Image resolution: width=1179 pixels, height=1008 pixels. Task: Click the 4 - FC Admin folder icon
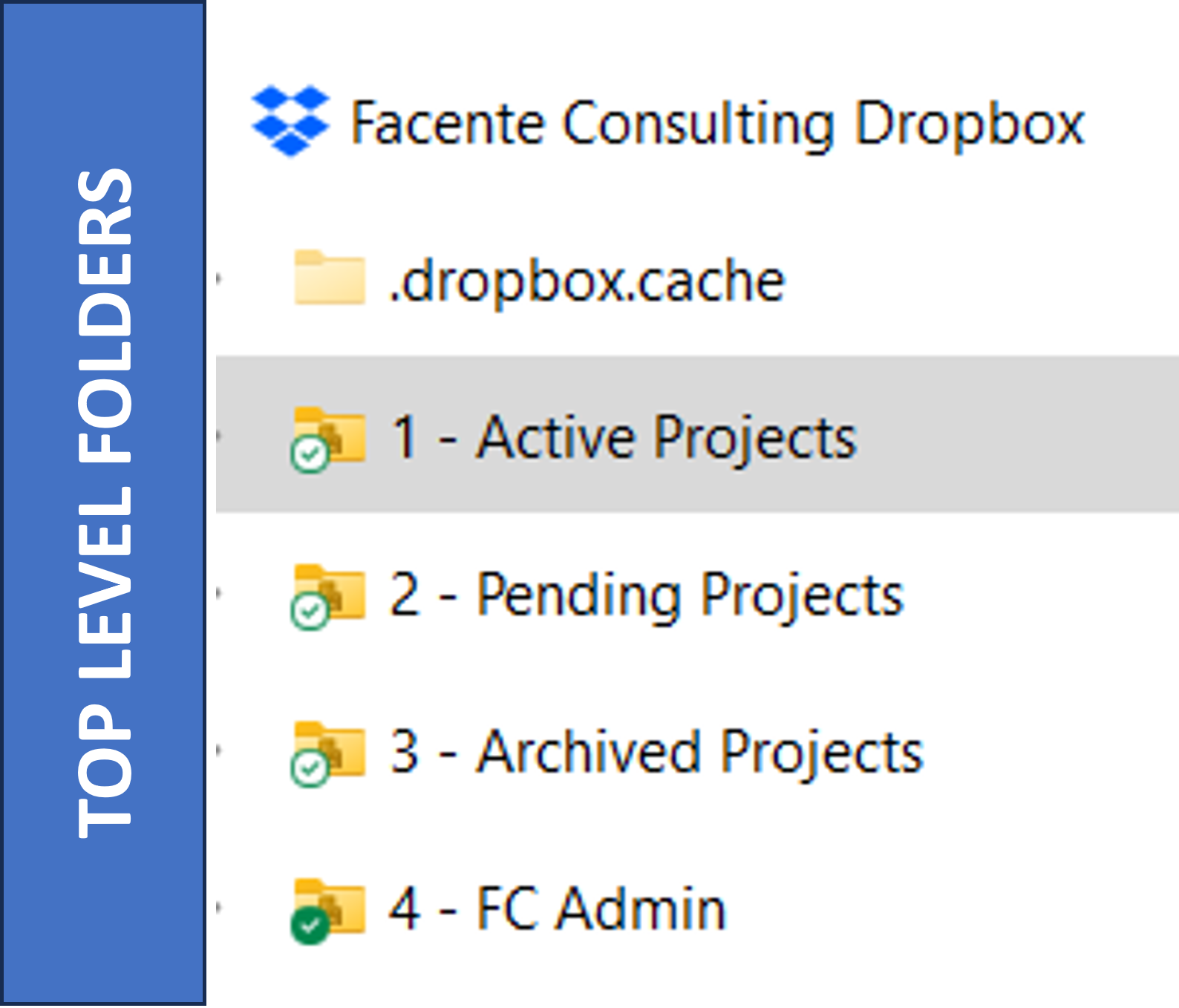pos(330,909)
